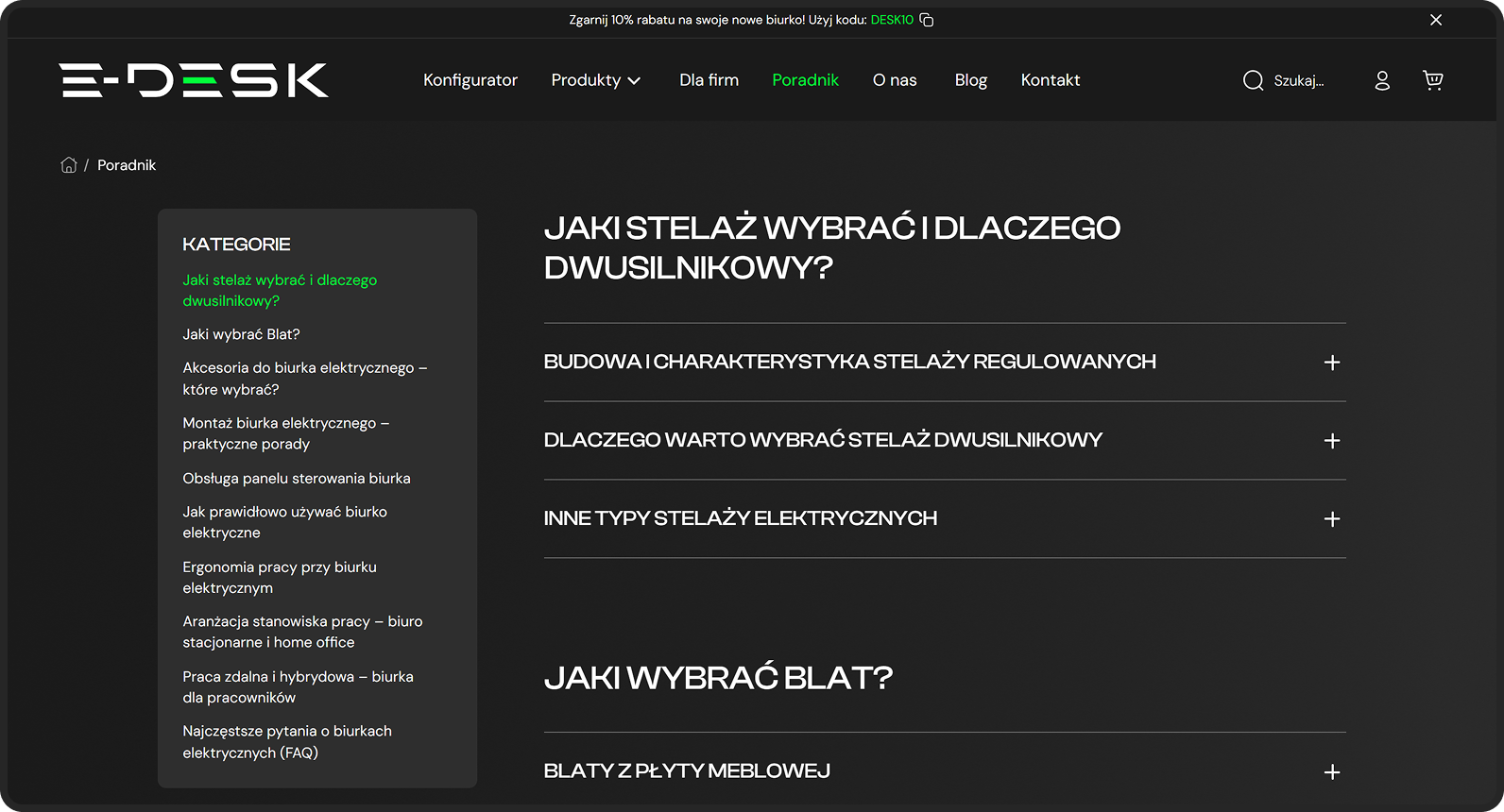The image size is (1504, 812).
Task: Navigate to Dla firm page
Action: 709,80
